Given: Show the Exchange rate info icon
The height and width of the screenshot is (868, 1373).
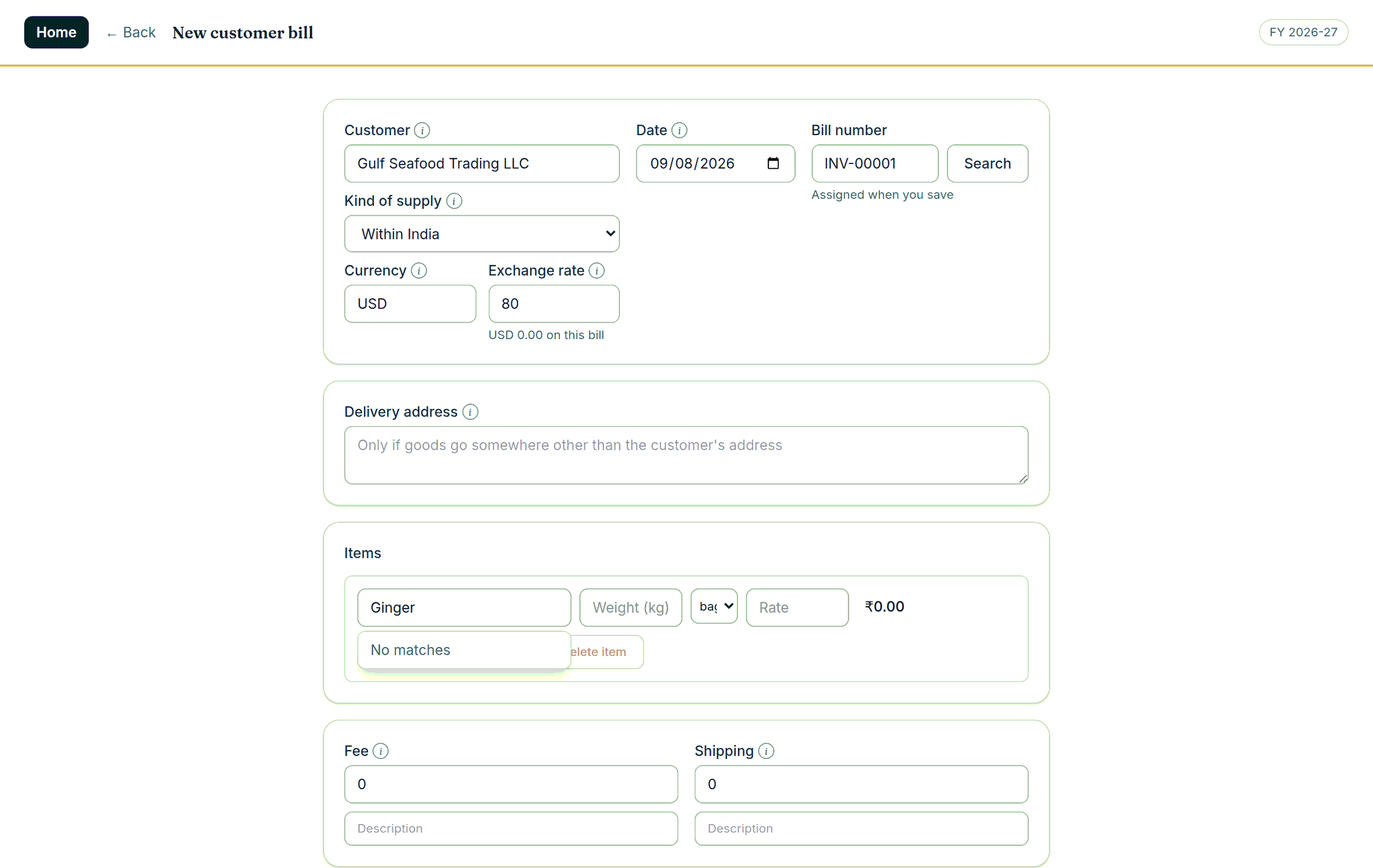Looking at the screenshot, I should pyautogui.click(x=597, y=271).
